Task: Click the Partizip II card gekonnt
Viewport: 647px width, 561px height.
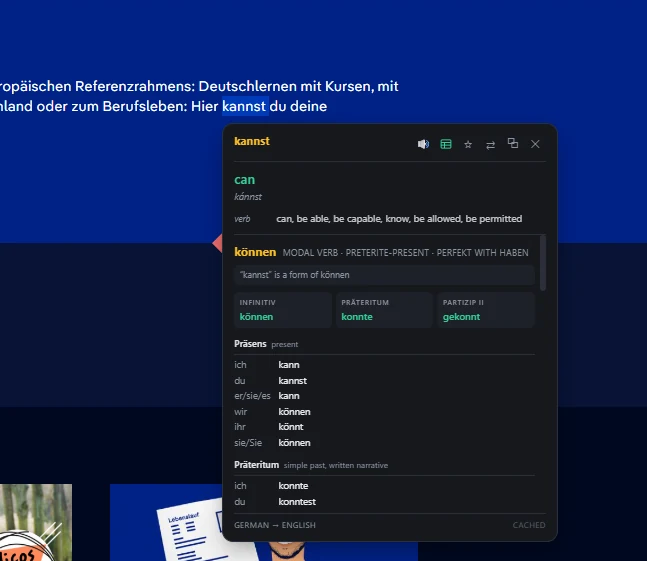Action: [x=486, y=310]
